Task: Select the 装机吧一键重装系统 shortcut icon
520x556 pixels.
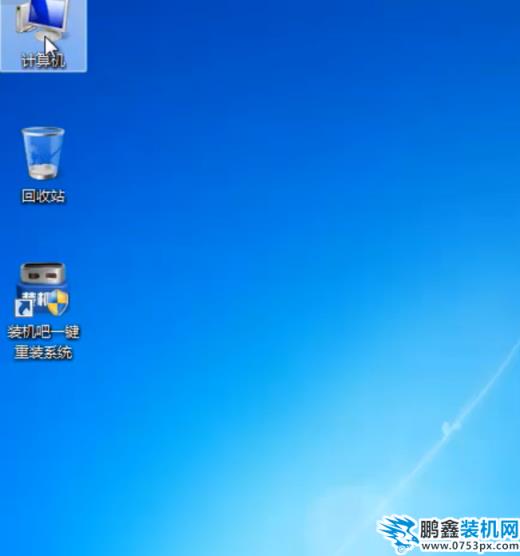Action: 42,290
